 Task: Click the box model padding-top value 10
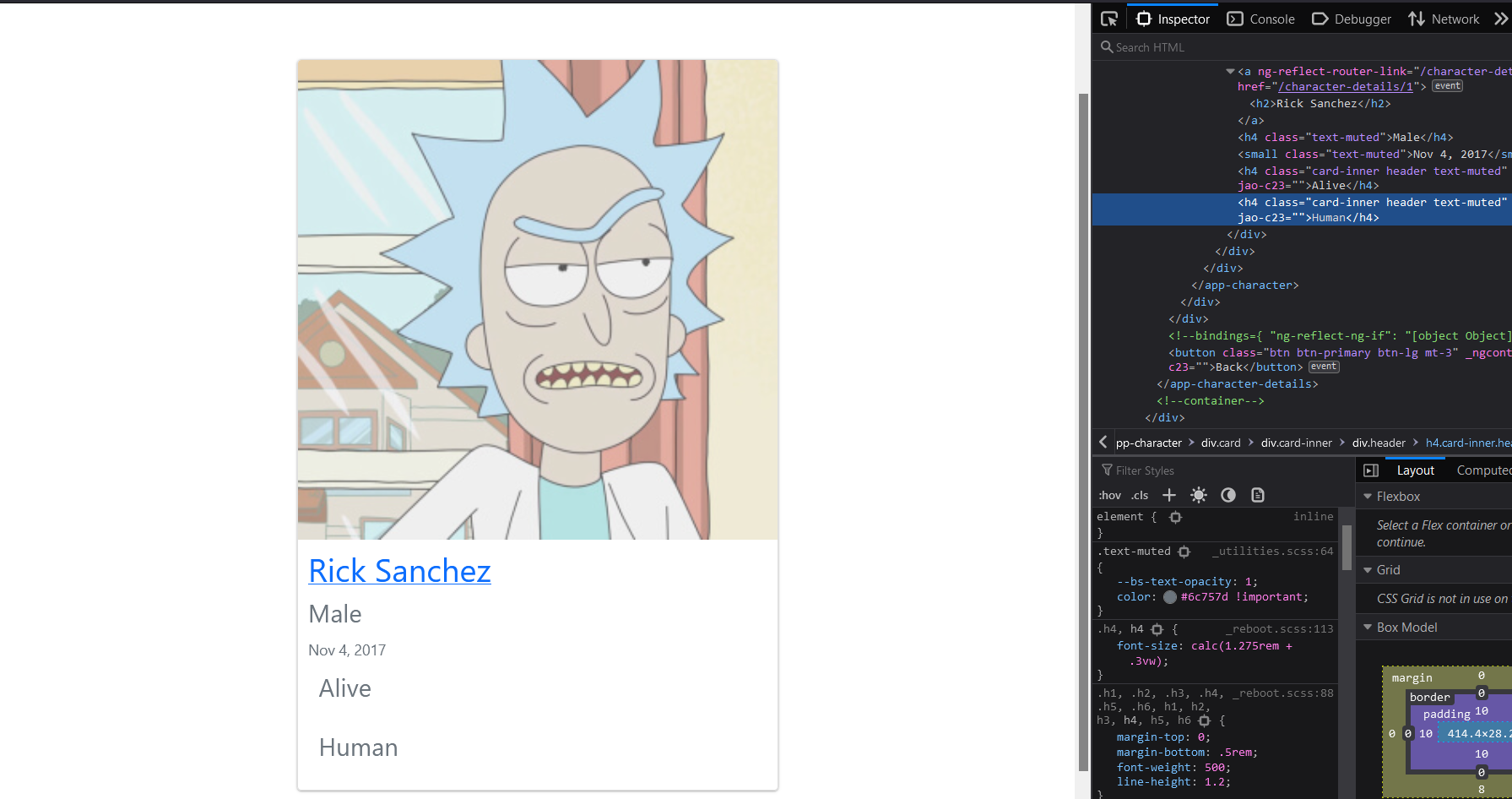[1482, 711]
